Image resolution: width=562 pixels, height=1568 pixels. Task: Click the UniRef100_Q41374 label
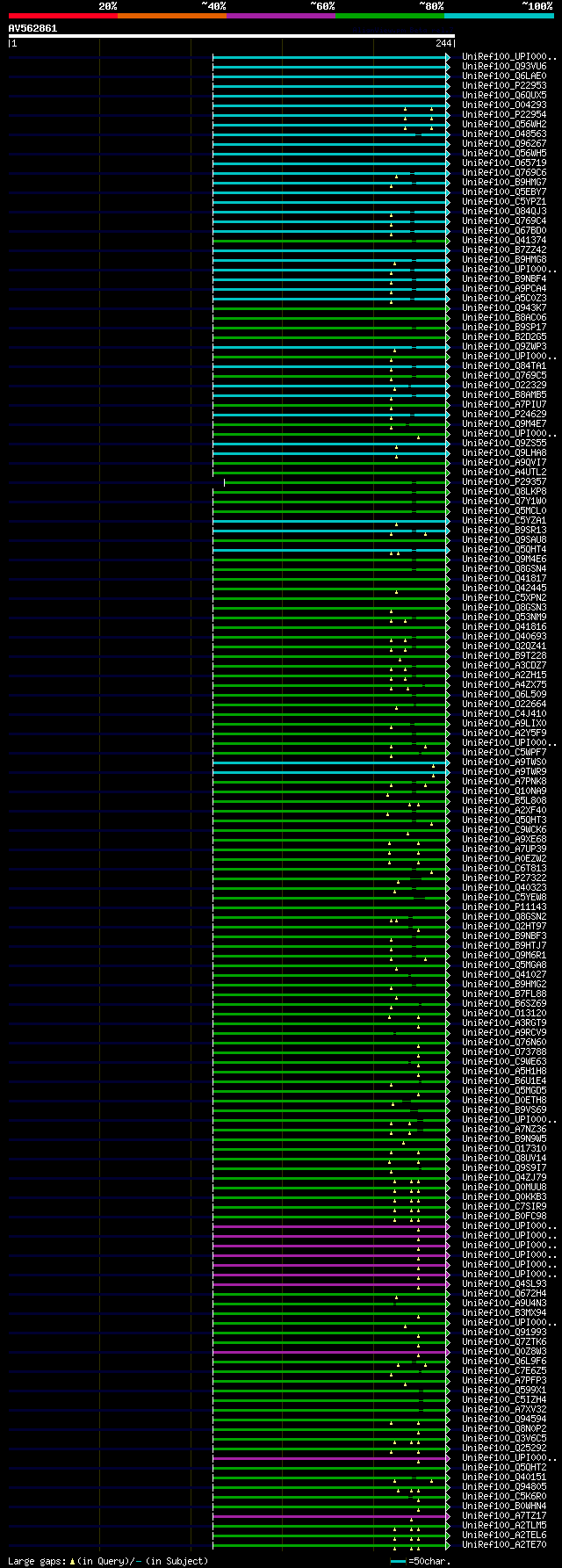(504, 240)
